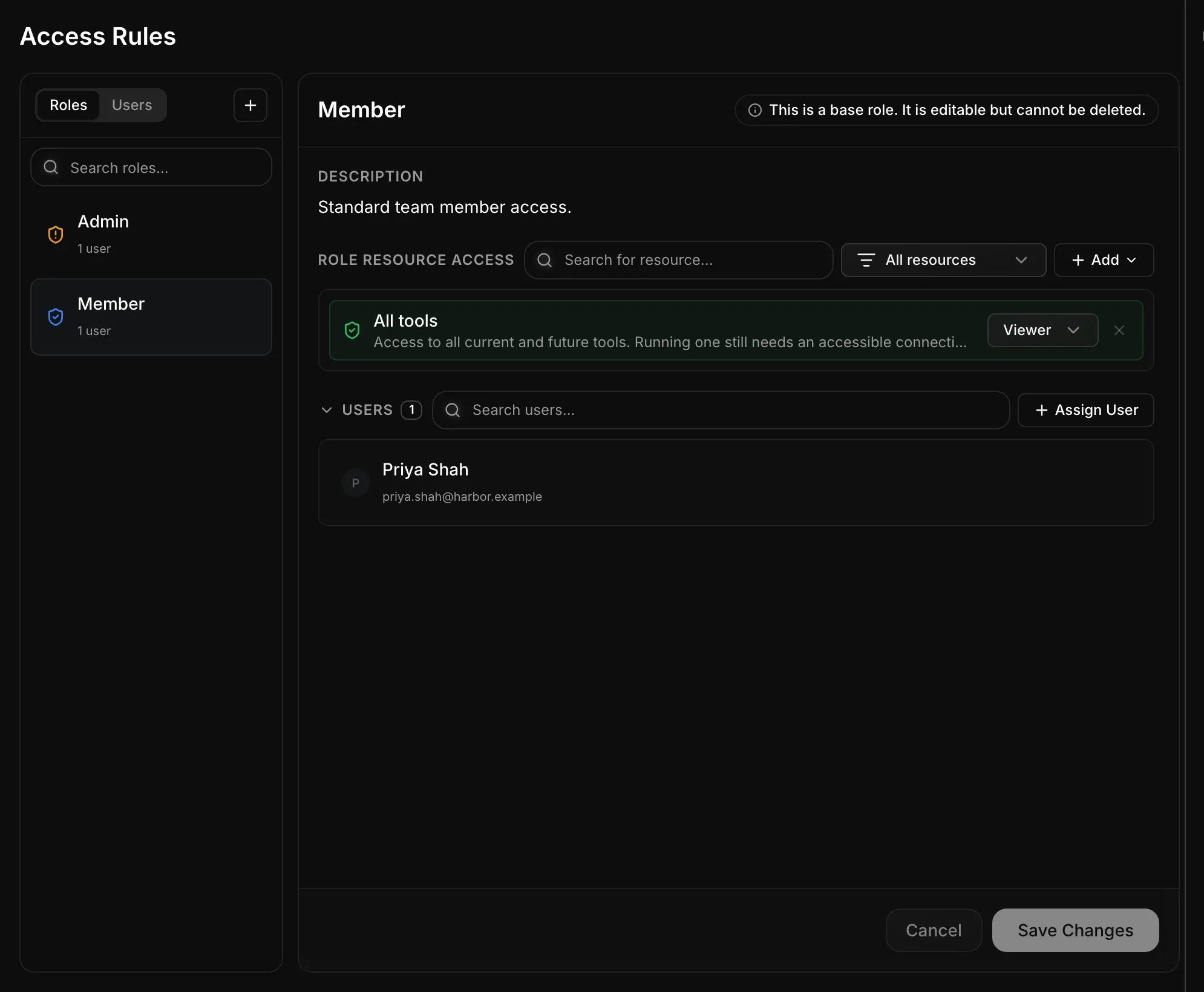Click the plus icon to add a role

coord(250,105)
